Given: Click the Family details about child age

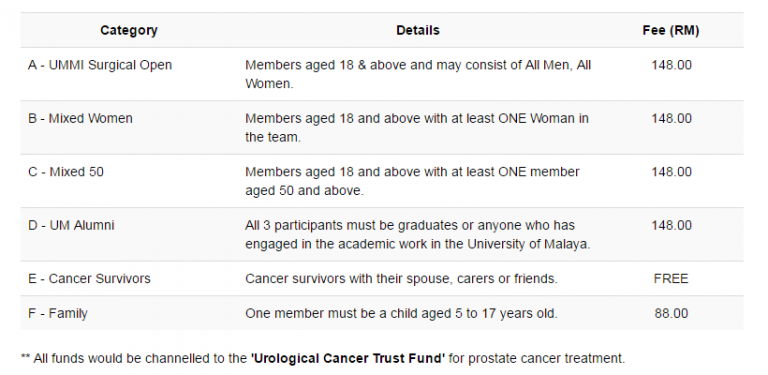Looking at the screenshot, I should click(401, 313).
